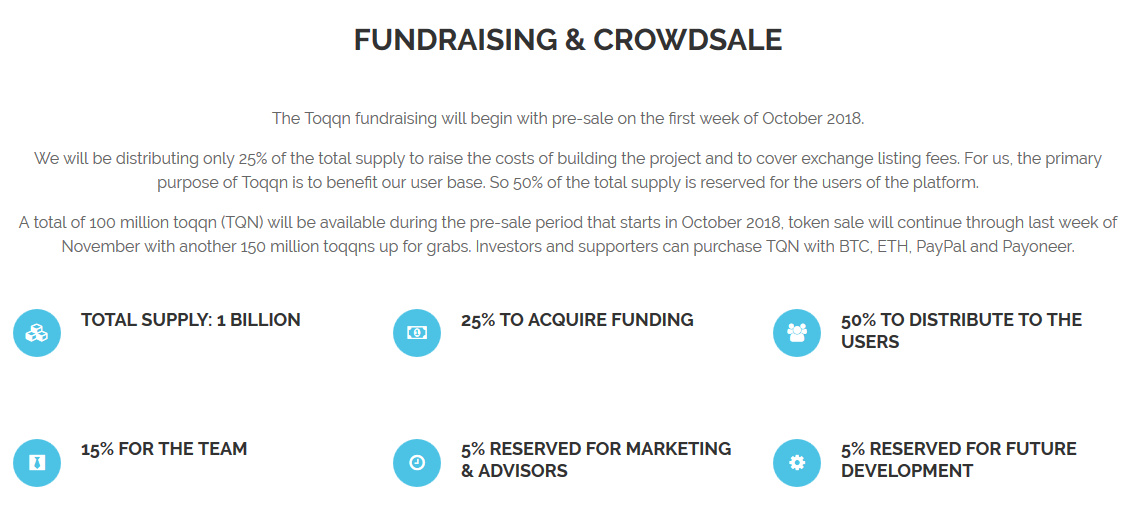Click the clock marketing & advisors icon
Screen dimensions: 1148x516
[x=417, y=463]
